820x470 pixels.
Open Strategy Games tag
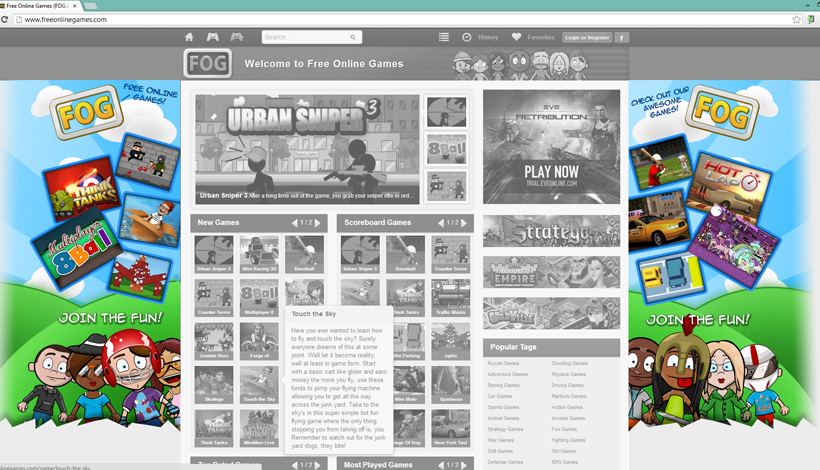pyautogui.click(x=505, y=429)
